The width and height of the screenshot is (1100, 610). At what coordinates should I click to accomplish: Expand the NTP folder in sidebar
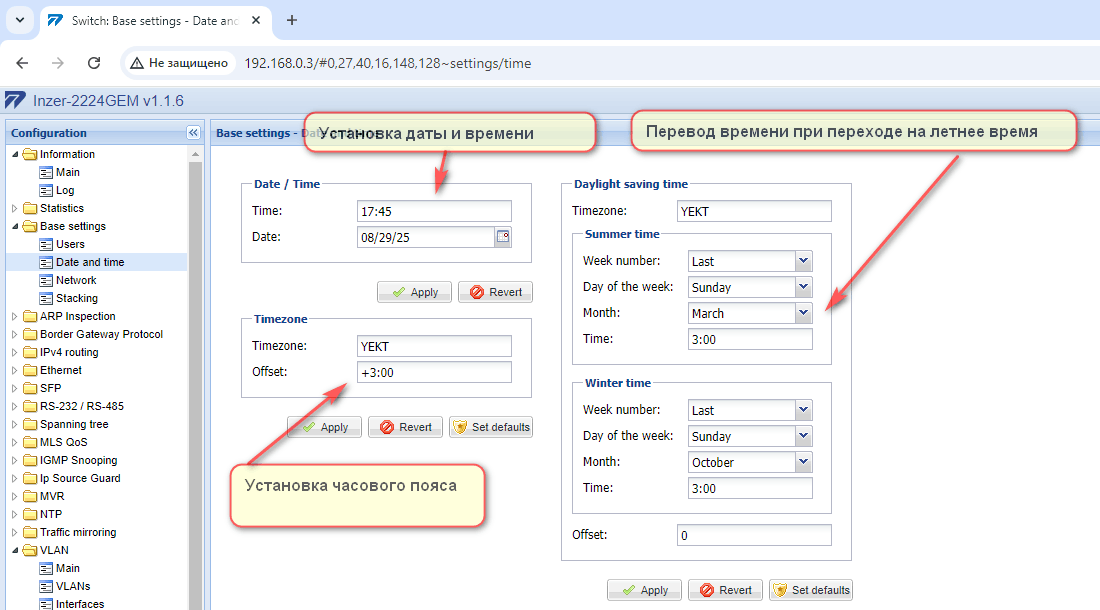click(14, 515)
